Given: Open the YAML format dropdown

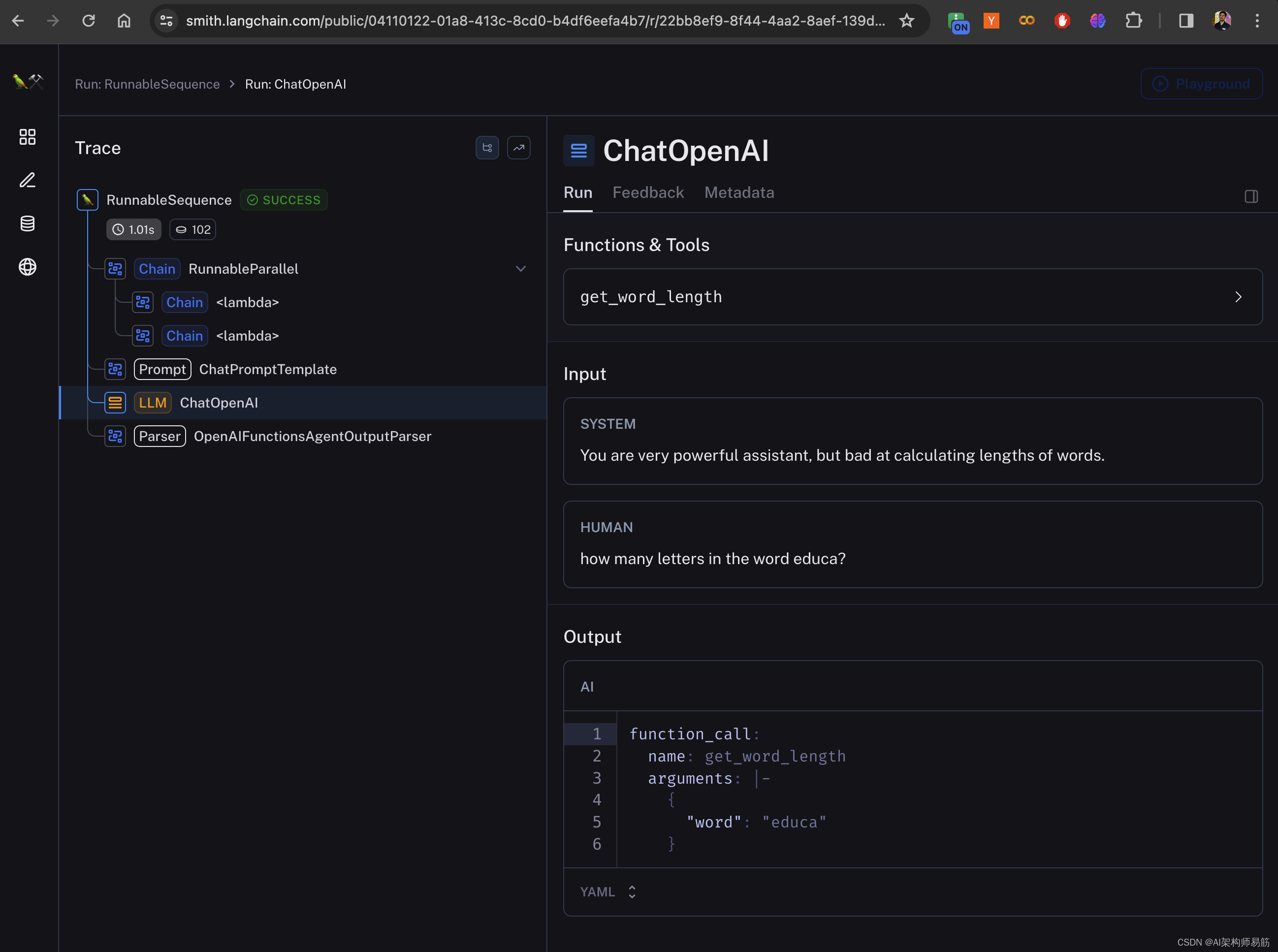Looking at the screenshot, I should pos(608,892).
